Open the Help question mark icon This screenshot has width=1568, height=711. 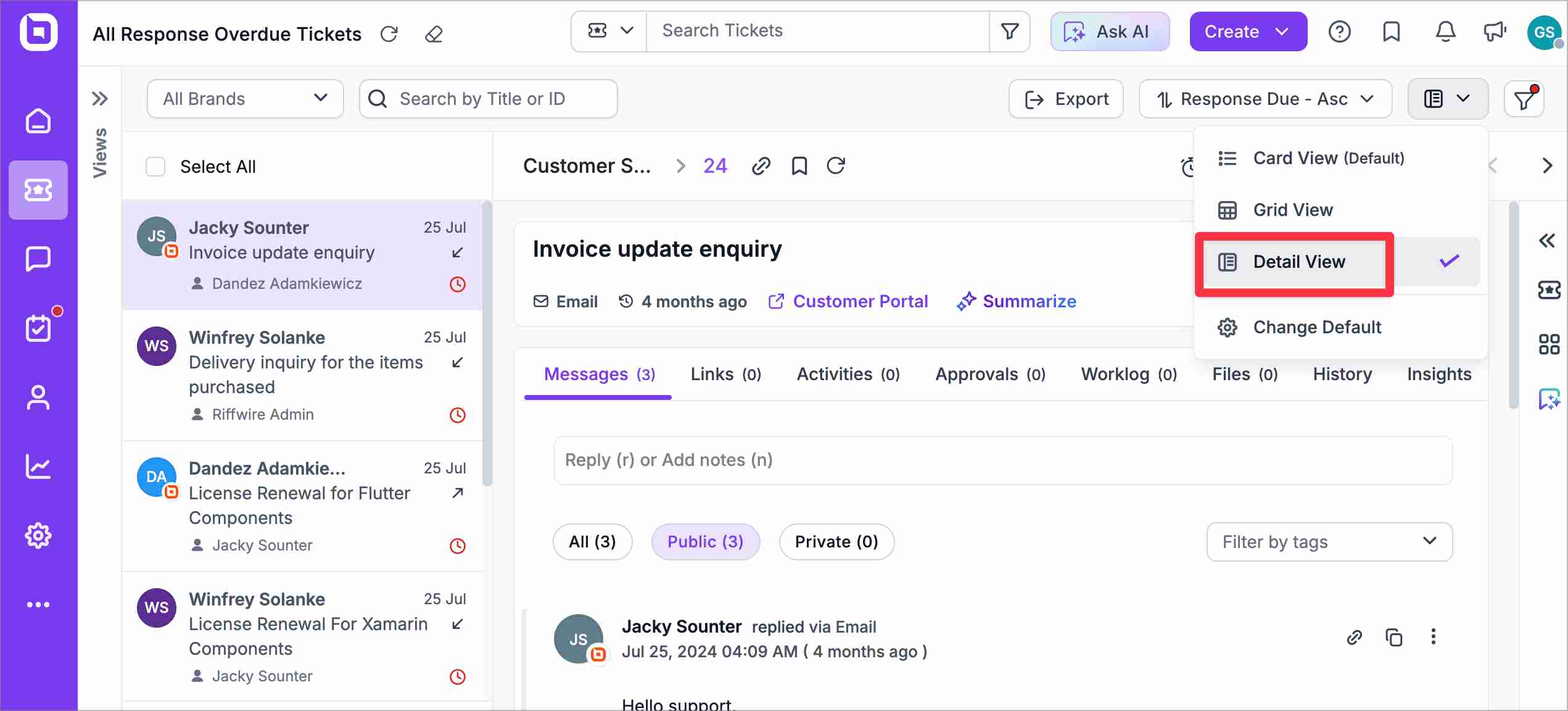pos(1340,31)
